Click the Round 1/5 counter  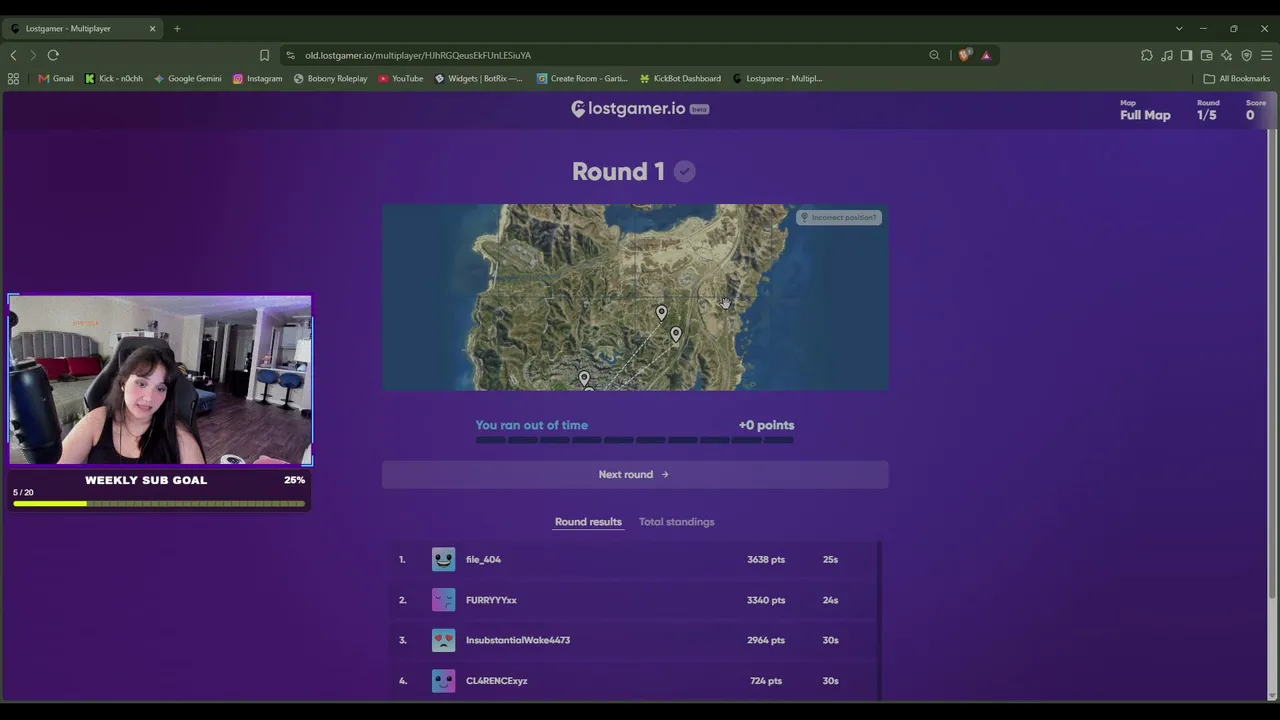pyautogui.click(x=1208, y=110)
